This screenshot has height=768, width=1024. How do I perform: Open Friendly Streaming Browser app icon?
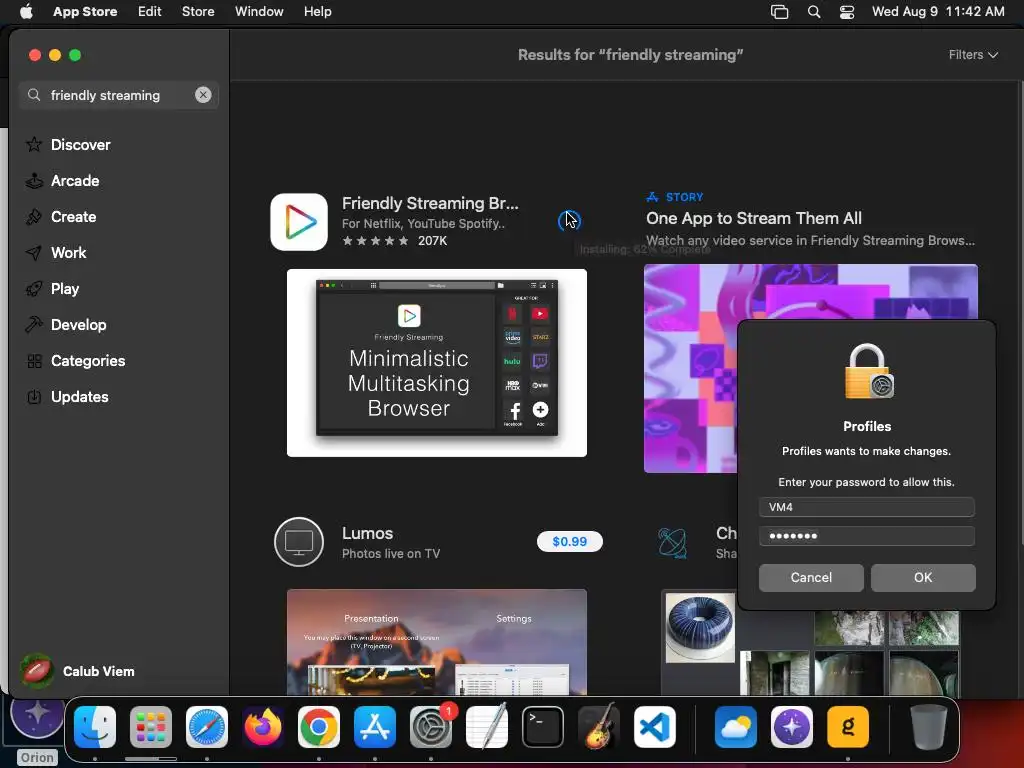[299, 222]
